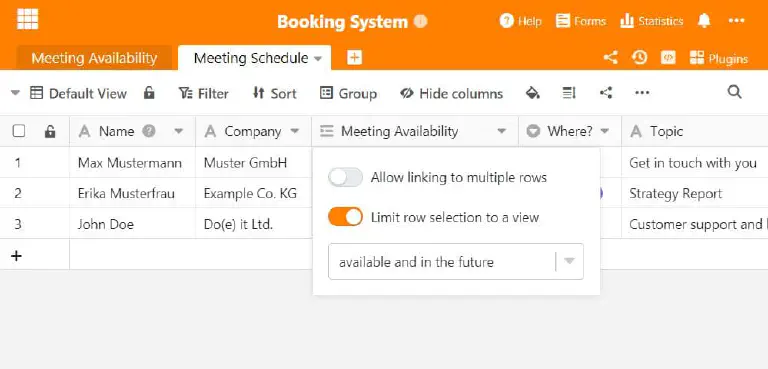
Task: Click the share icon in the orange bar
Action: [610, 58]
